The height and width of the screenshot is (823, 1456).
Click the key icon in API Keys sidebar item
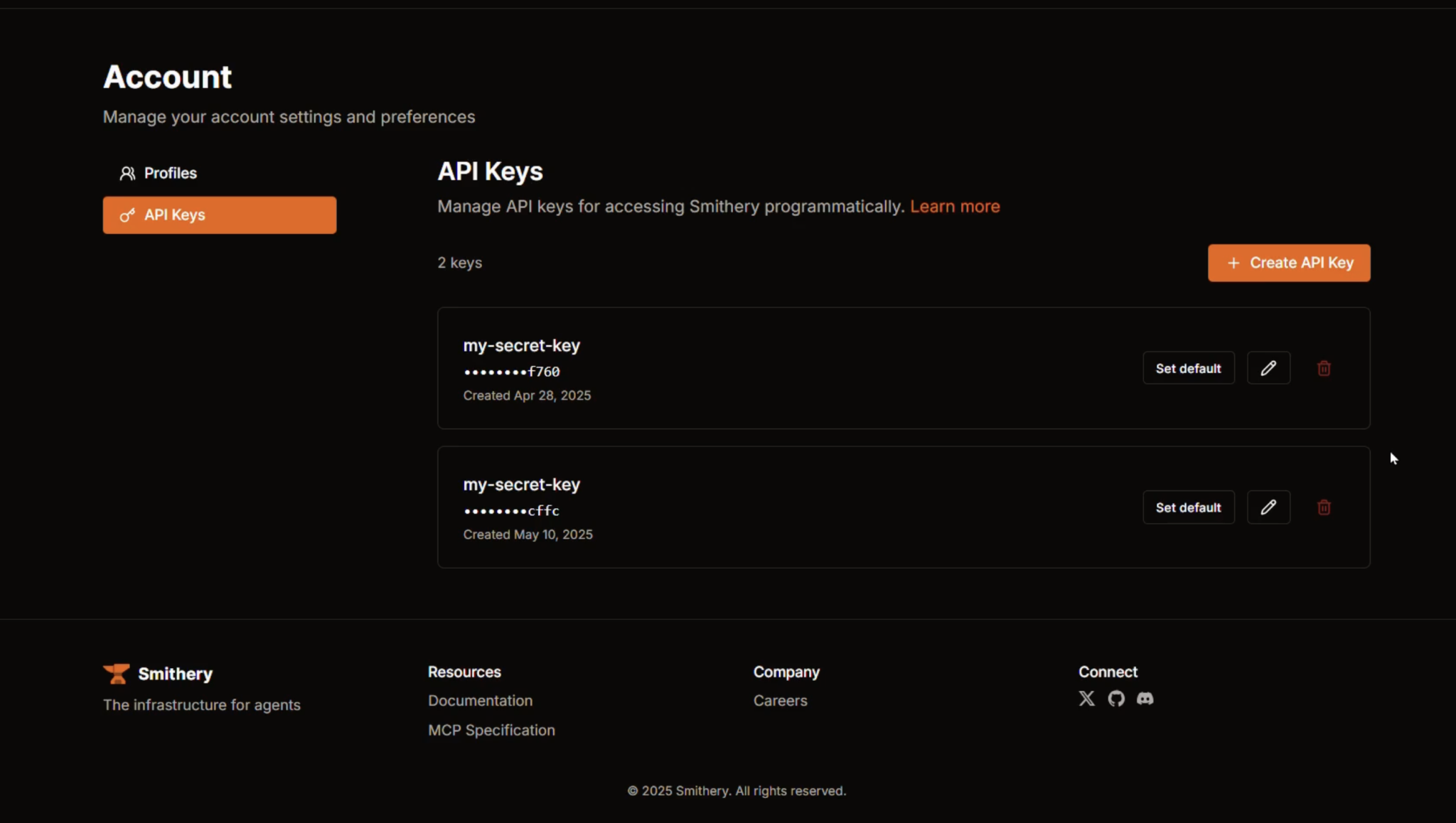click(x=127, y=215)
